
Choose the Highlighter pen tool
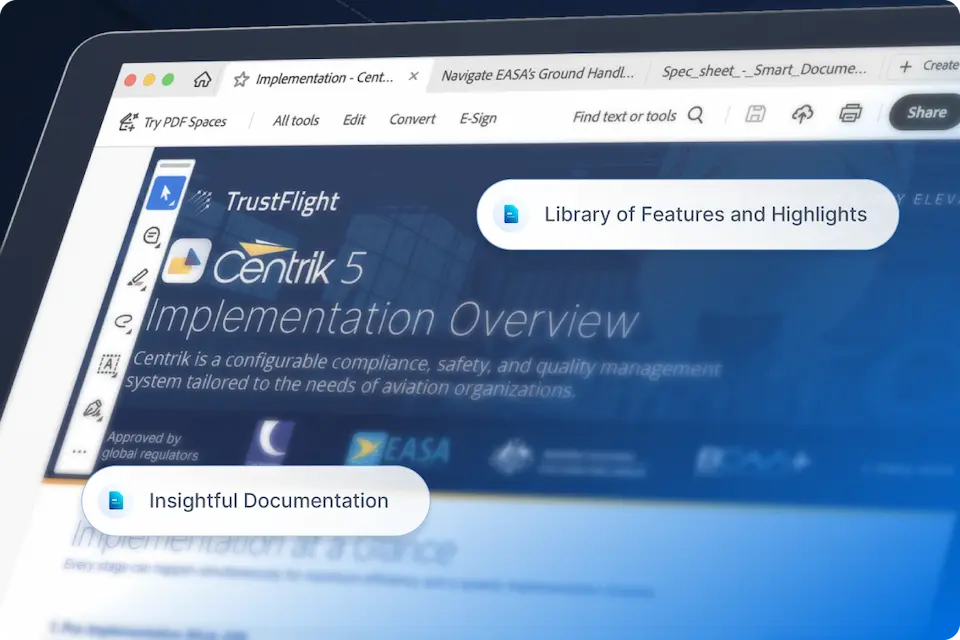(139, 278)
